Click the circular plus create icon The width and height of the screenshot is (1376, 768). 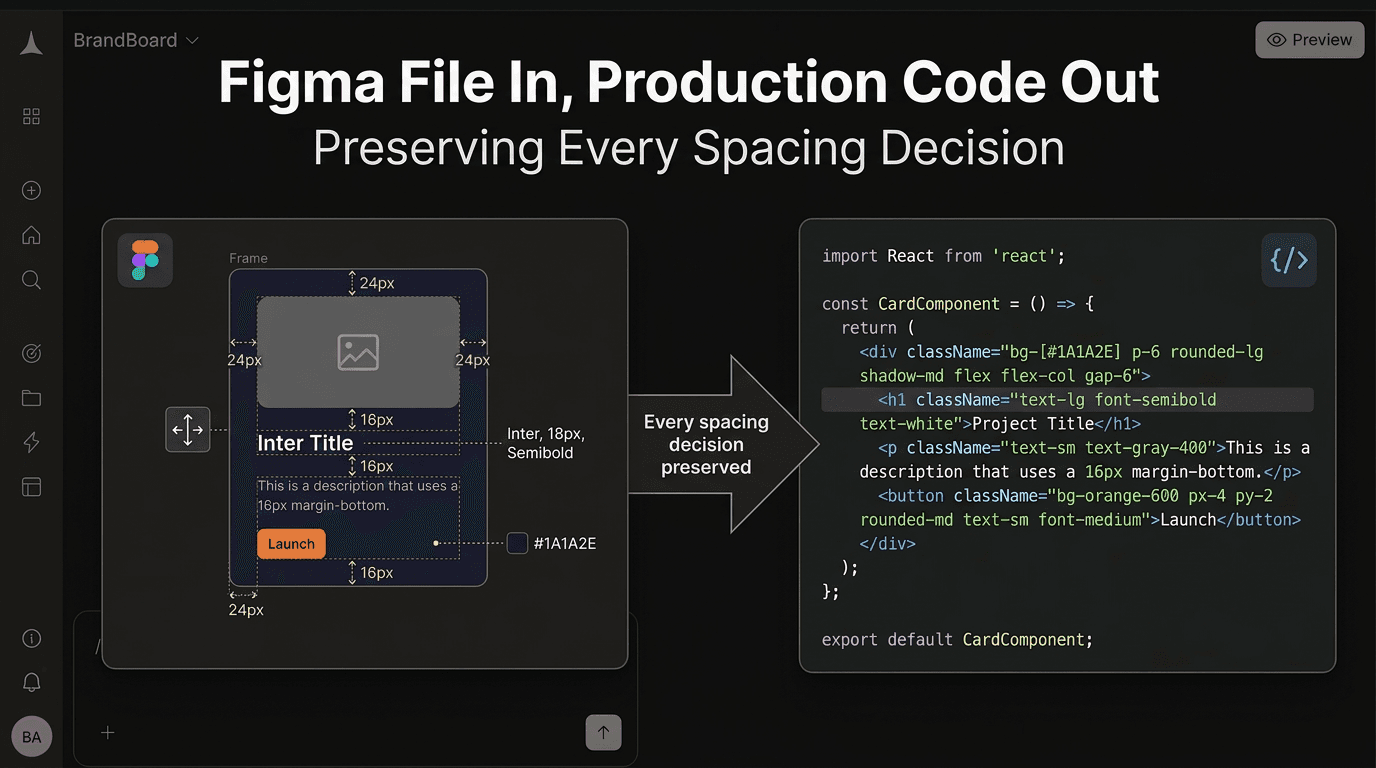pyautogui.click(x=31, y=190)
